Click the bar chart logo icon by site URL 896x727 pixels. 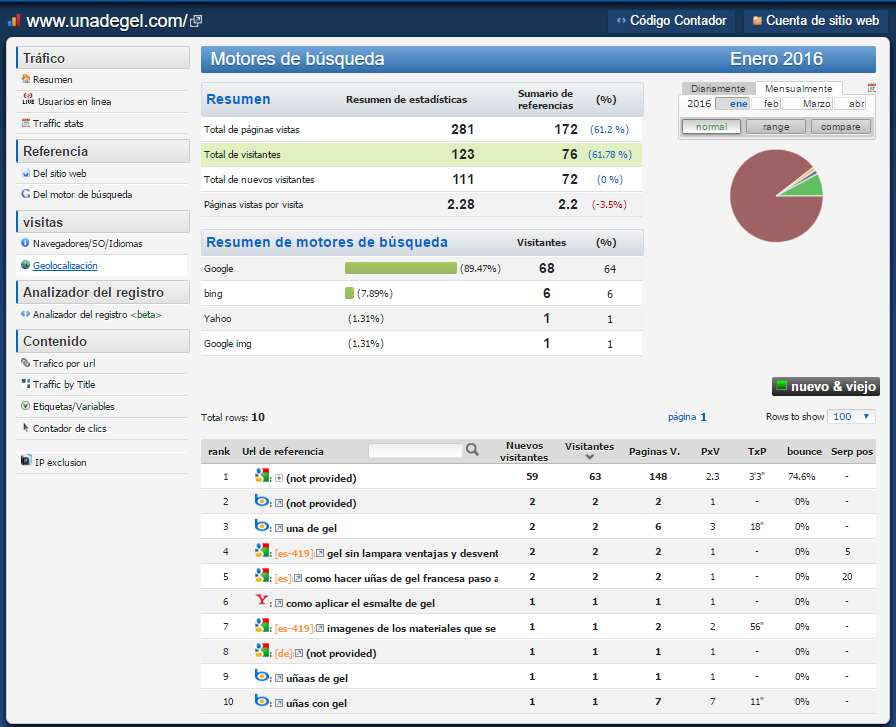[14, 21]
